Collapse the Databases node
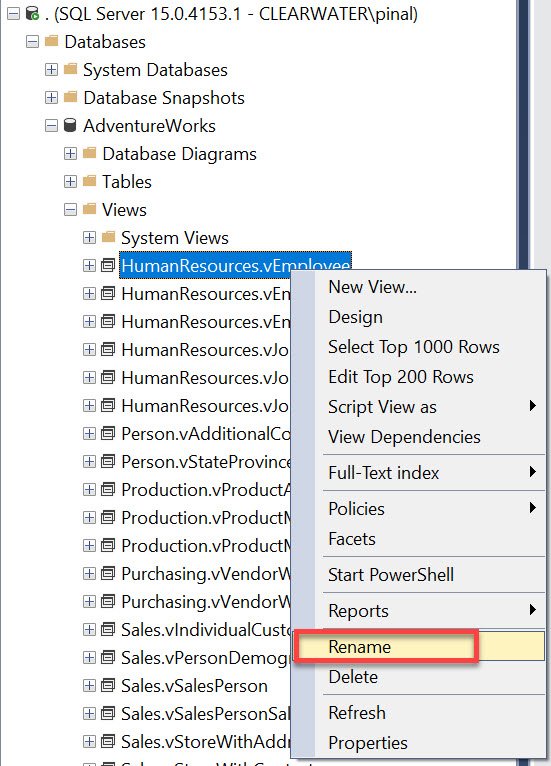The height and width of the screenshot is (766, 551). coord(32,42)
